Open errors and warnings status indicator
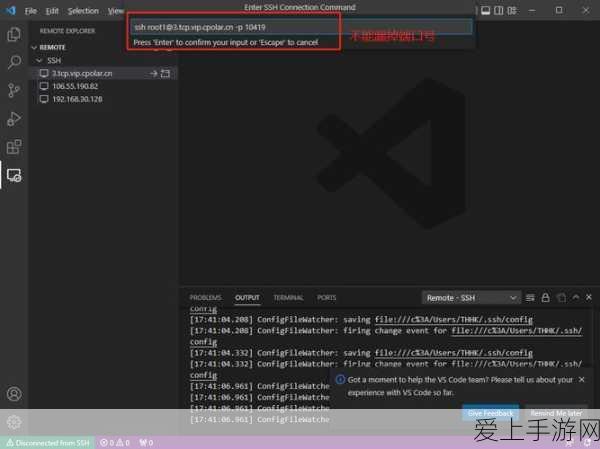The height and width of the screenshot is (449, 600). coord(115,443)
